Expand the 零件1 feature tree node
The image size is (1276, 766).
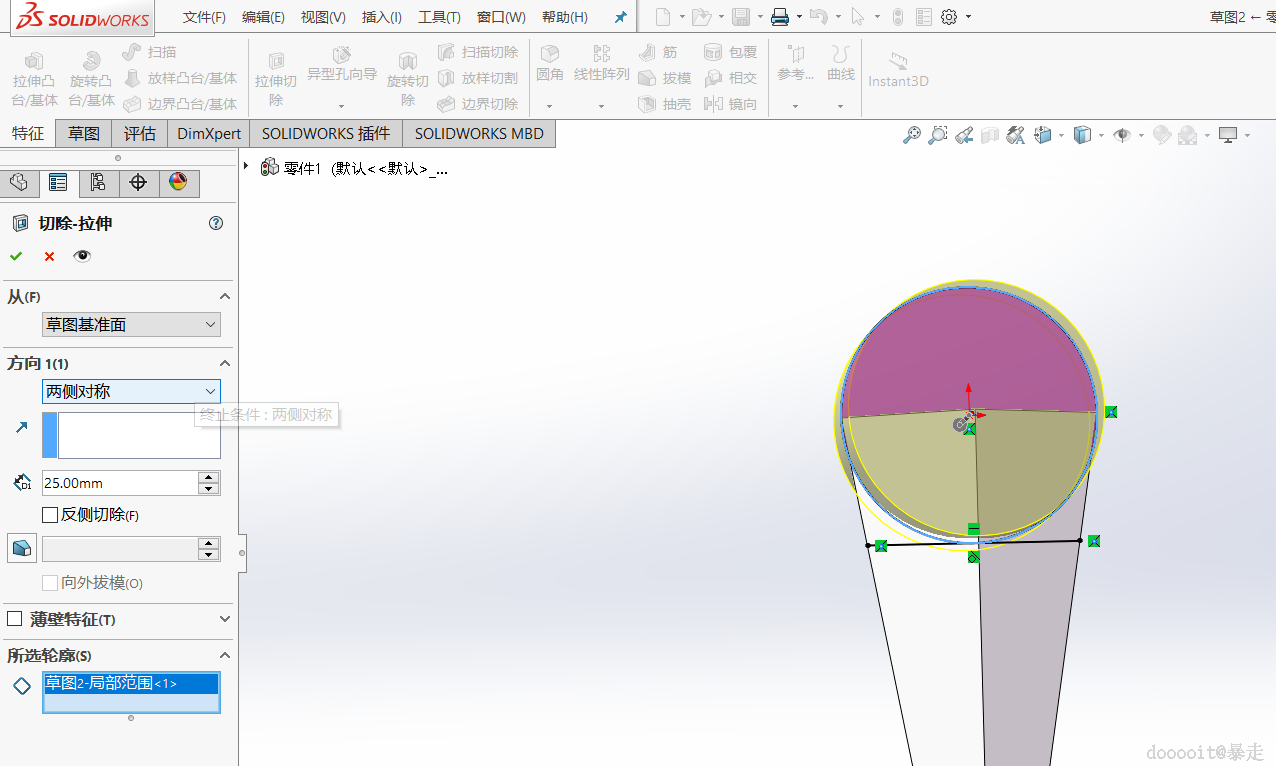(x=246, y=167)
